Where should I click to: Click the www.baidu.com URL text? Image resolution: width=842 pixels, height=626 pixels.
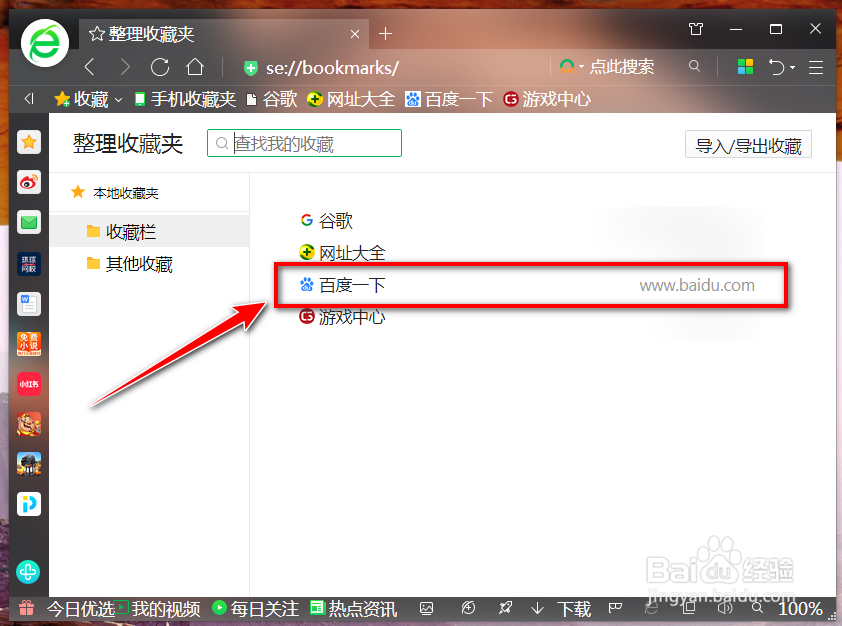coord(697,285)
